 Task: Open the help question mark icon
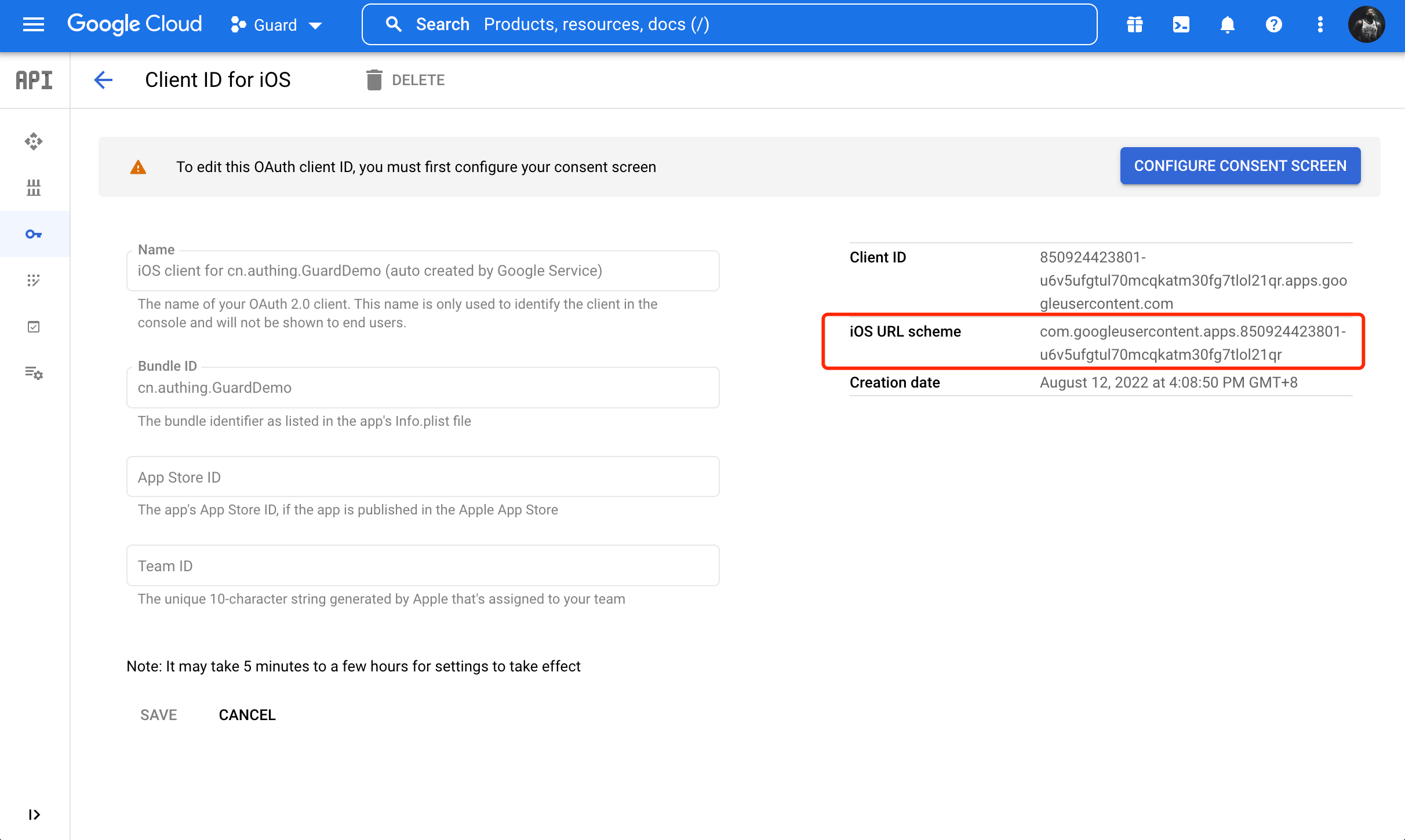click(x=1273, y=24)
